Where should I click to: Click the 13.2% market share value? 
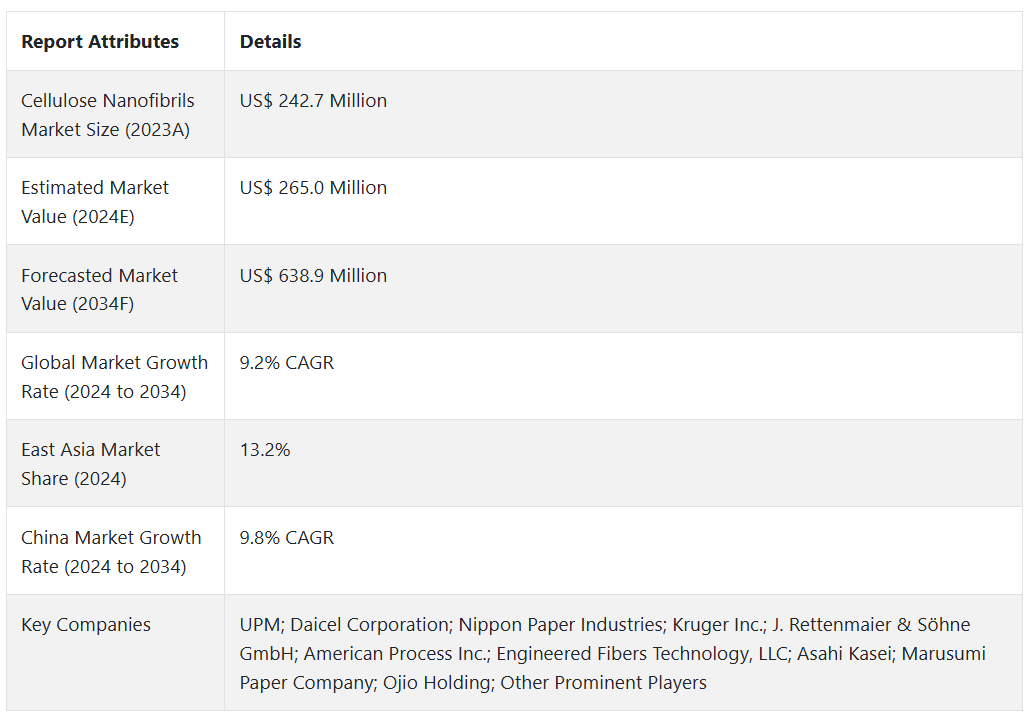coord(265,450)
